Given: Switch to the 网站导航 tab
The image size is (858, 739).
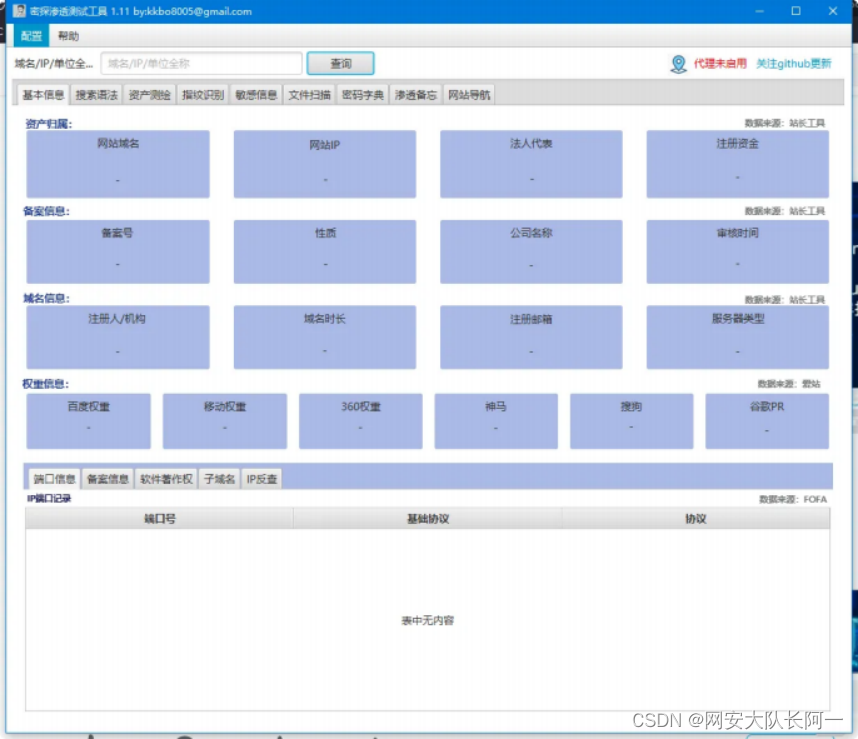Looking at the screenshot, I should 469,95.
